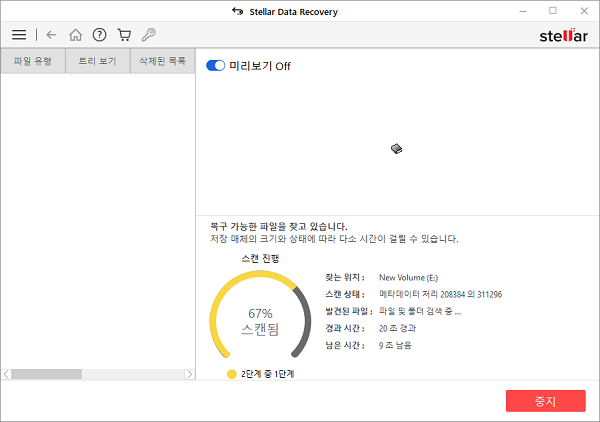Switch to the 삭제된 목록 tab
Viewport: 600px width, 422px height.
click(163, 61)
